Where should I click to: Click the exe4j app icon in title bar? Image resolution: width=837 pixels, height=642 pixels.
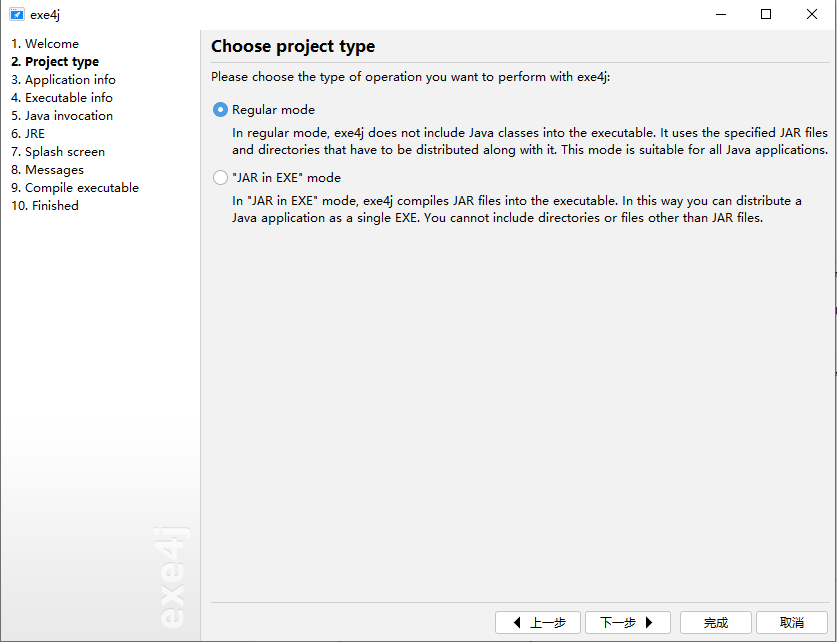[x=17, y=14]
